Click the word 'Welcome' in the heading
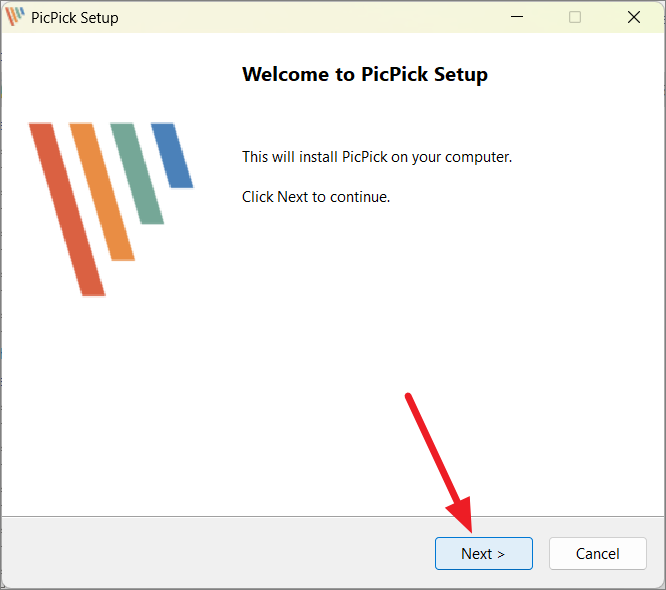Viewport: 666px width, 590px height. [285, 74]
